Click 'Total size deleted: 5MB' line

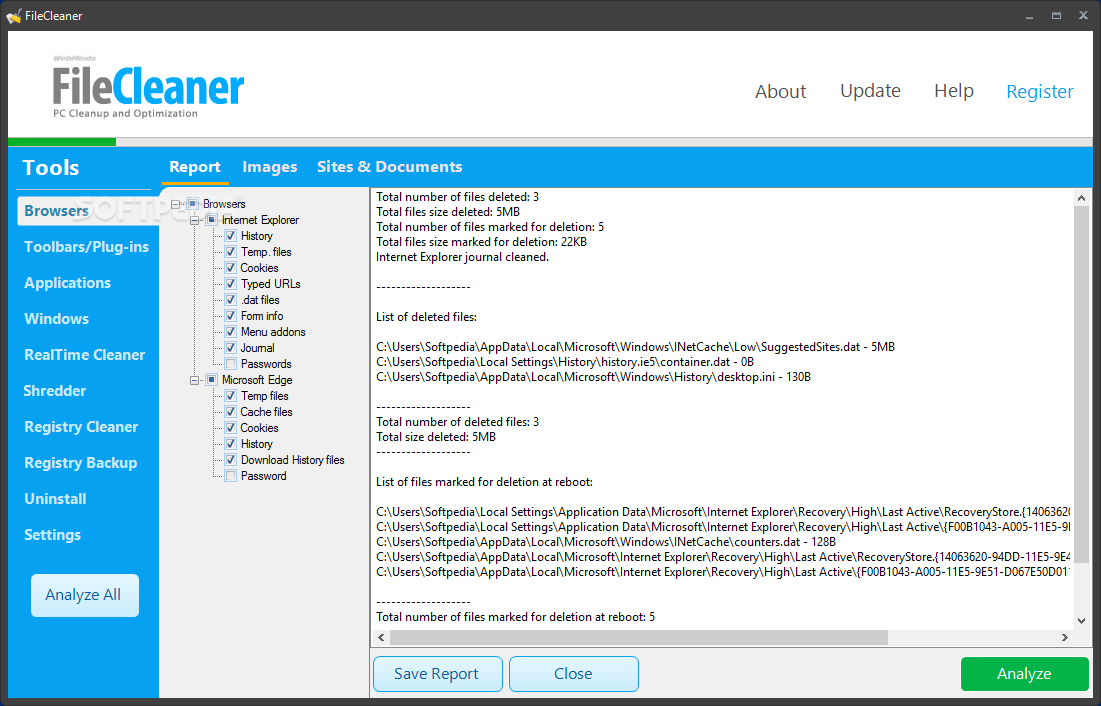tap(436, 437)
